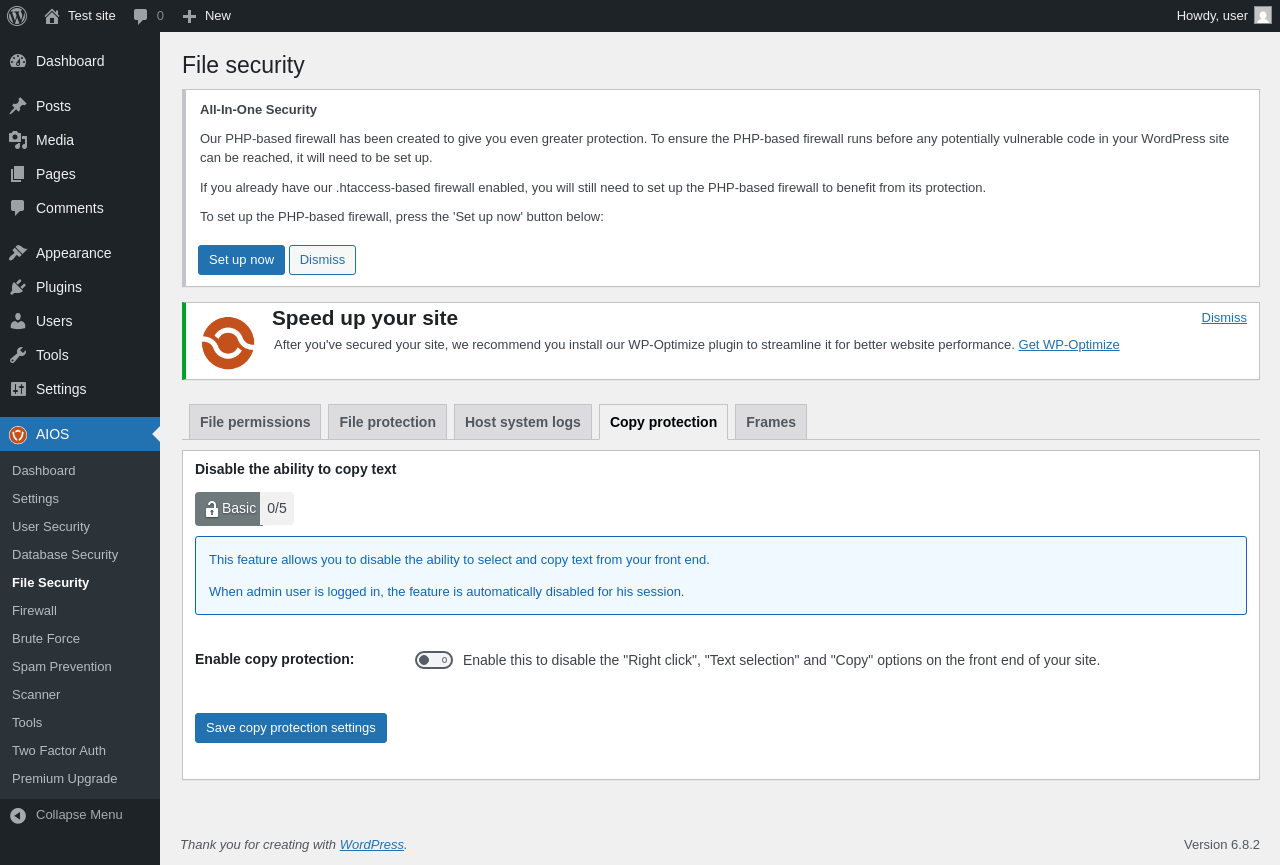Click the New plus icon
The image size is (1280, 865).
pos(189,16)
